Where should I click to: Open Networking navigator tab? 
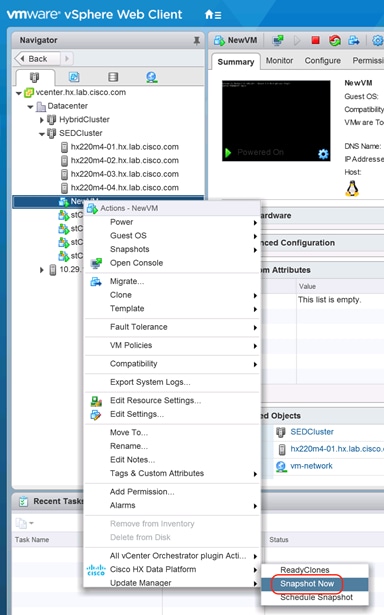(151, 77)
